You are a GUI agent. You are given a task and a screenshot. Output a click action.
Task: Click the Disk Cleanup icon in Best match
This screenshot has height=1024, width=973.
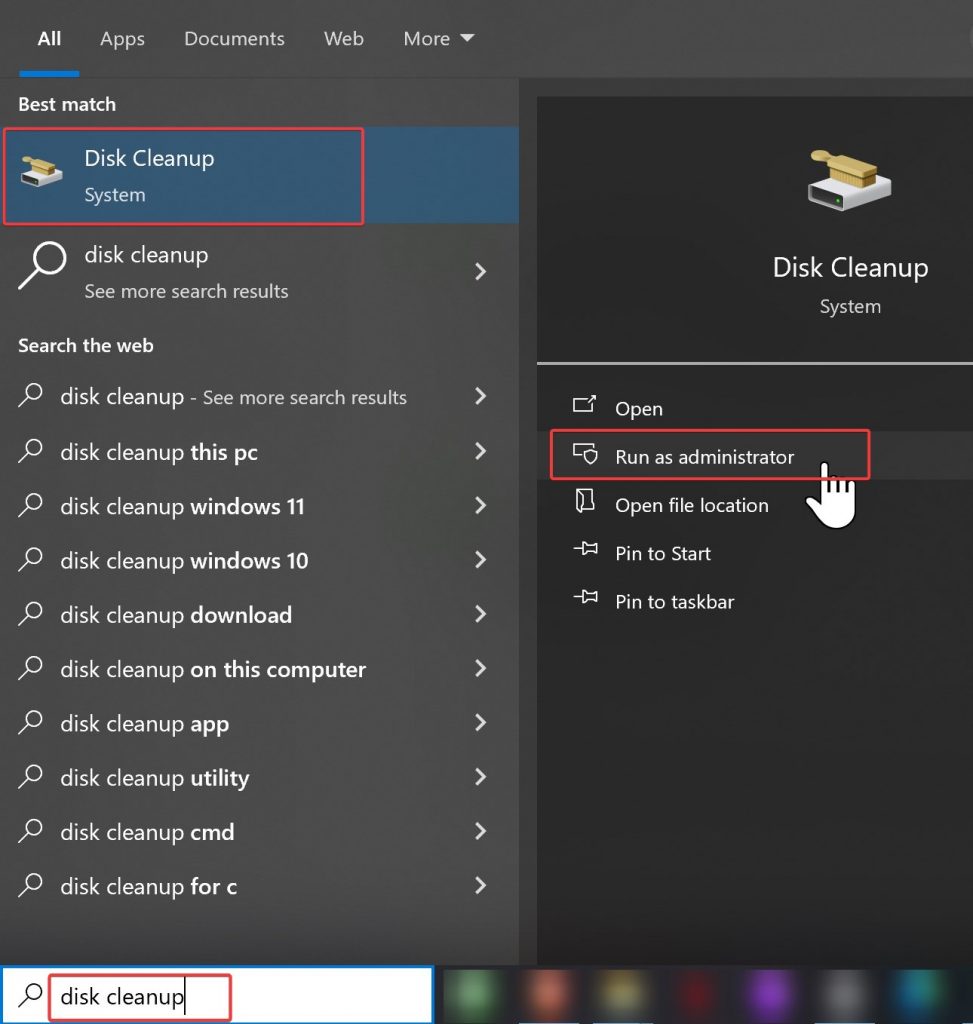click(x=42, y=174)
